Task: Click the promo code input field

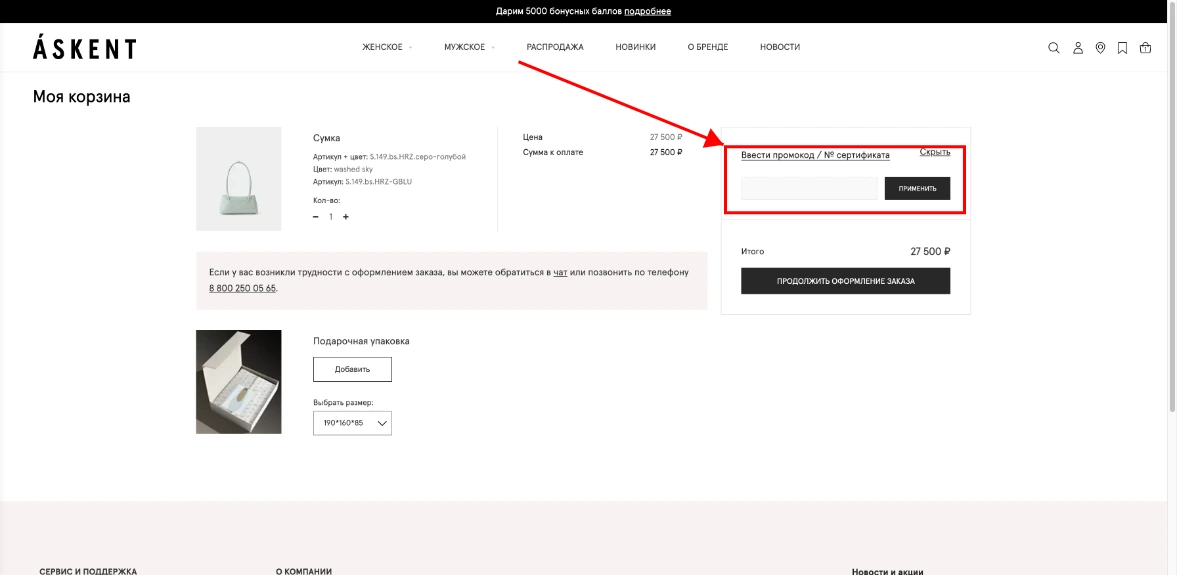Action: point(809,188)
